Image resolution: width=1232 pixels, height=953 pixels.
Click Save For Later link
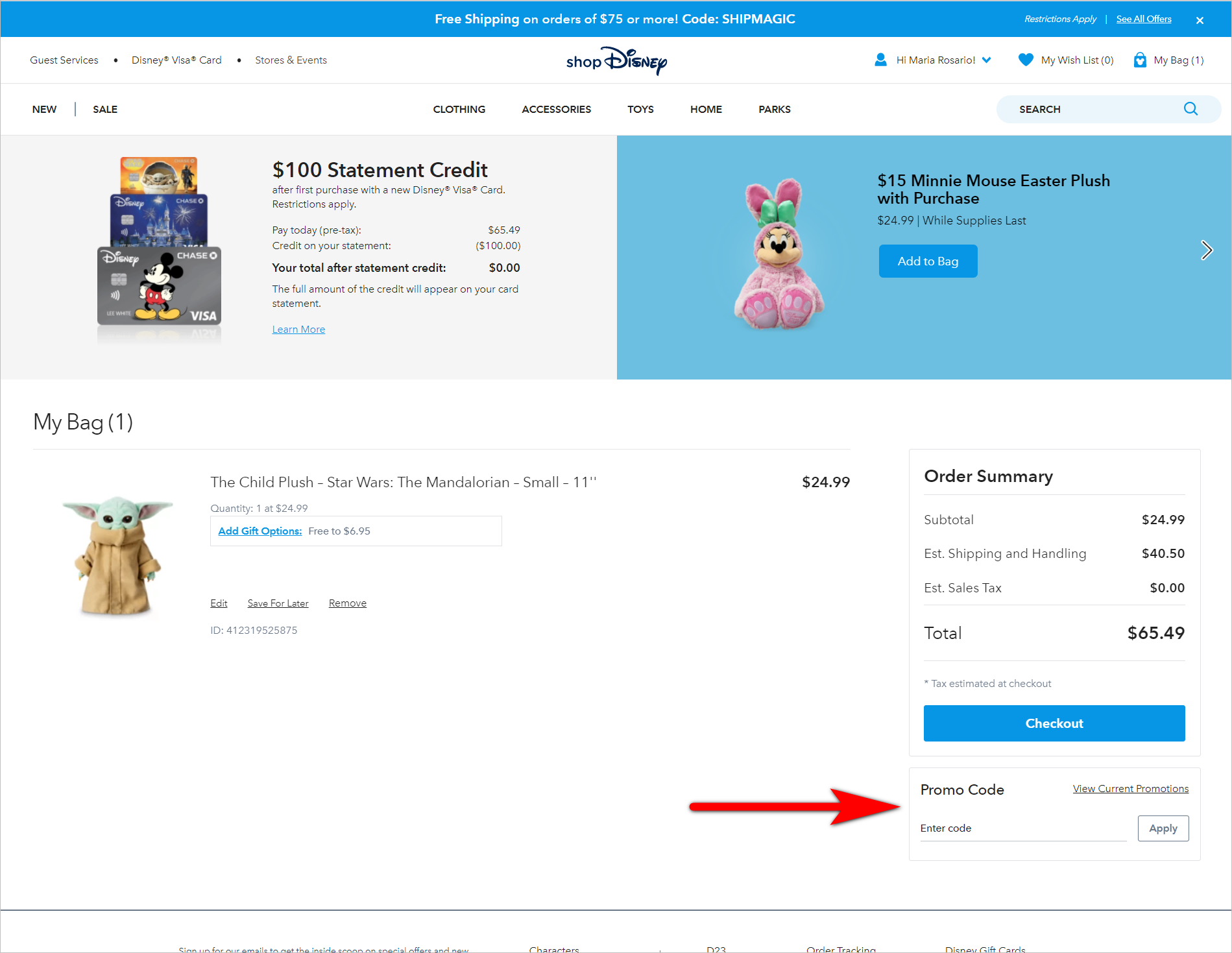pos(278,603)
